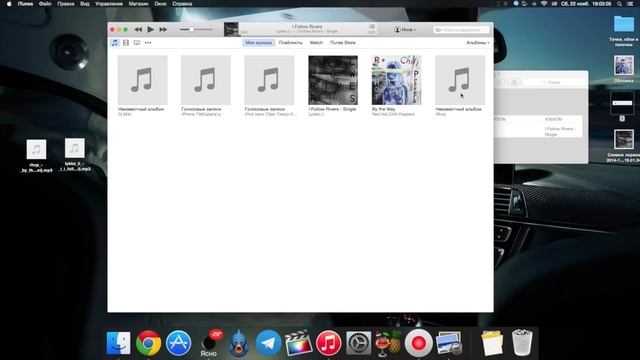Select the Моя музыка tab
Screen dimensions: 640x360
click(258, 42)
